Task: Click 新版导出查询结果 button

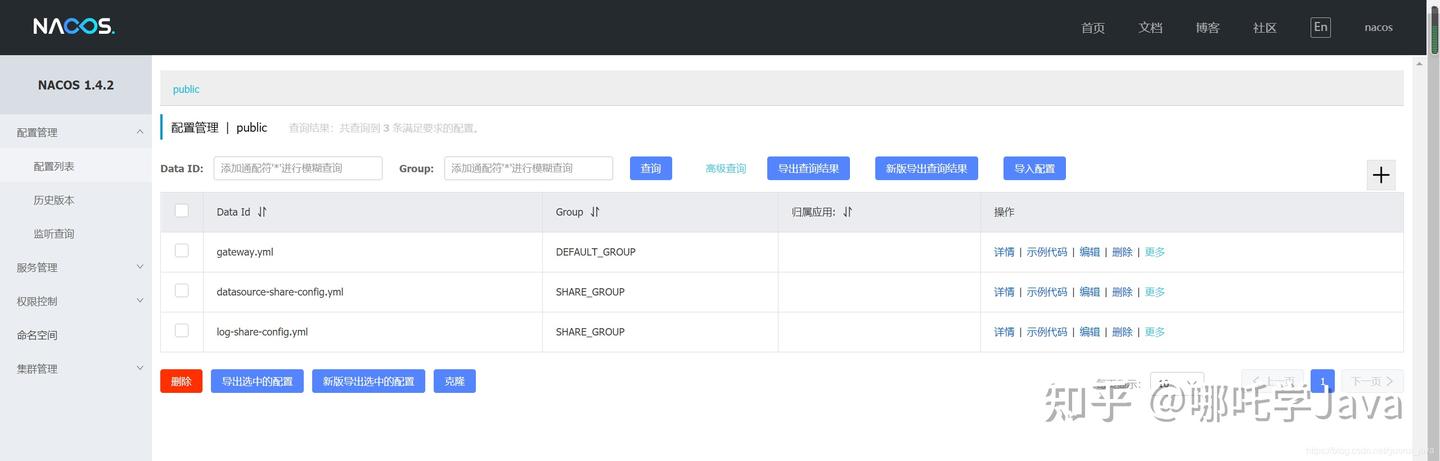Action: tap(926, 168)
